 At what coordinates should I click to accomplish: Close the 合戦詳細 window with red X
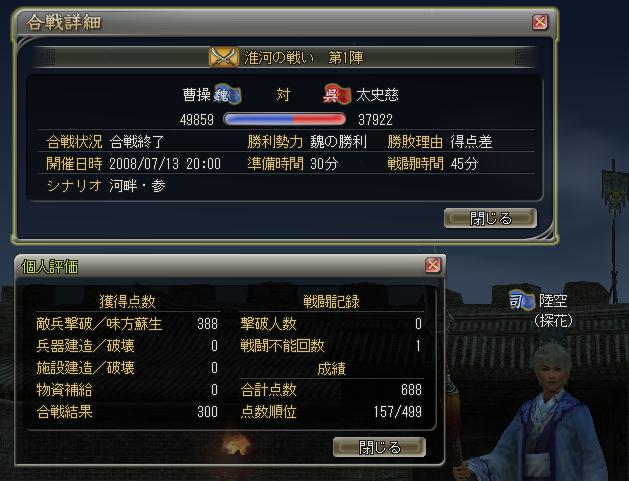pyautogui.click(x=540, y=22)
